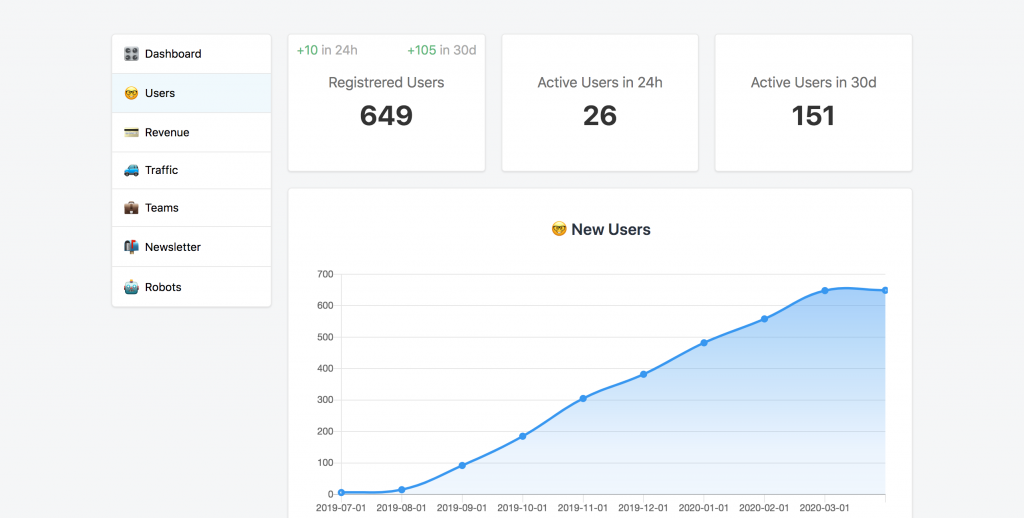Click the robot face Robots icon
1024x518 pixels.
click(x=131, y=287)
